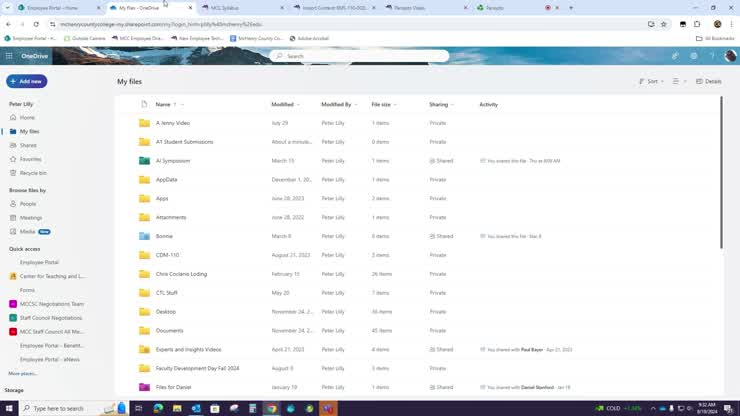
Task: Open MCCSC Negotiations Team quick access
Action: click(51, 304)
